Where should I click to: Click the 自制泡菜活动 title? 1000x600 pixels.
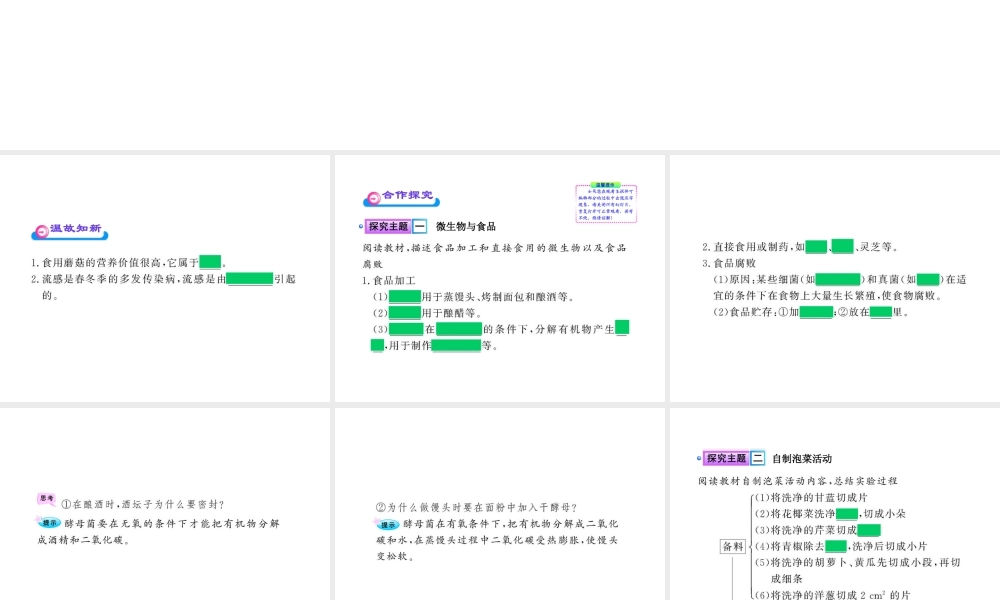click(x=802, y=458)
